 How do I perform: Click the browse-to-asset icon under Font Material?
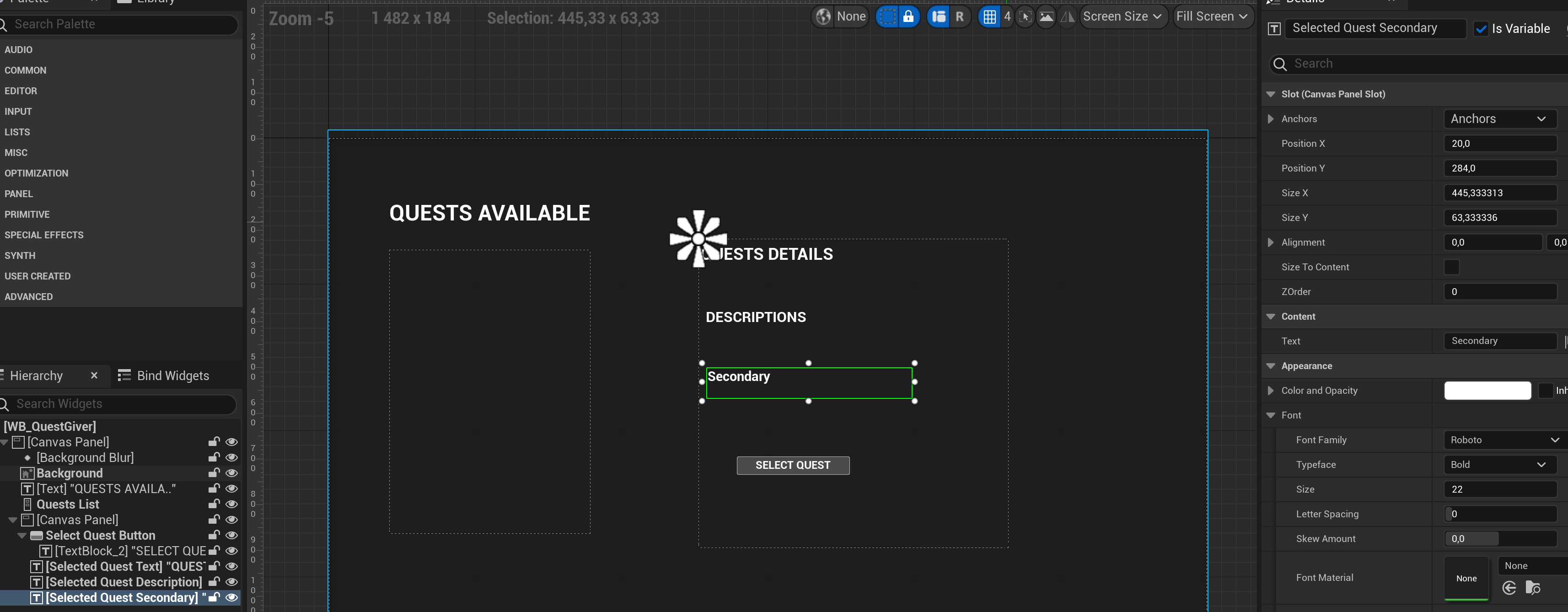1533,588
